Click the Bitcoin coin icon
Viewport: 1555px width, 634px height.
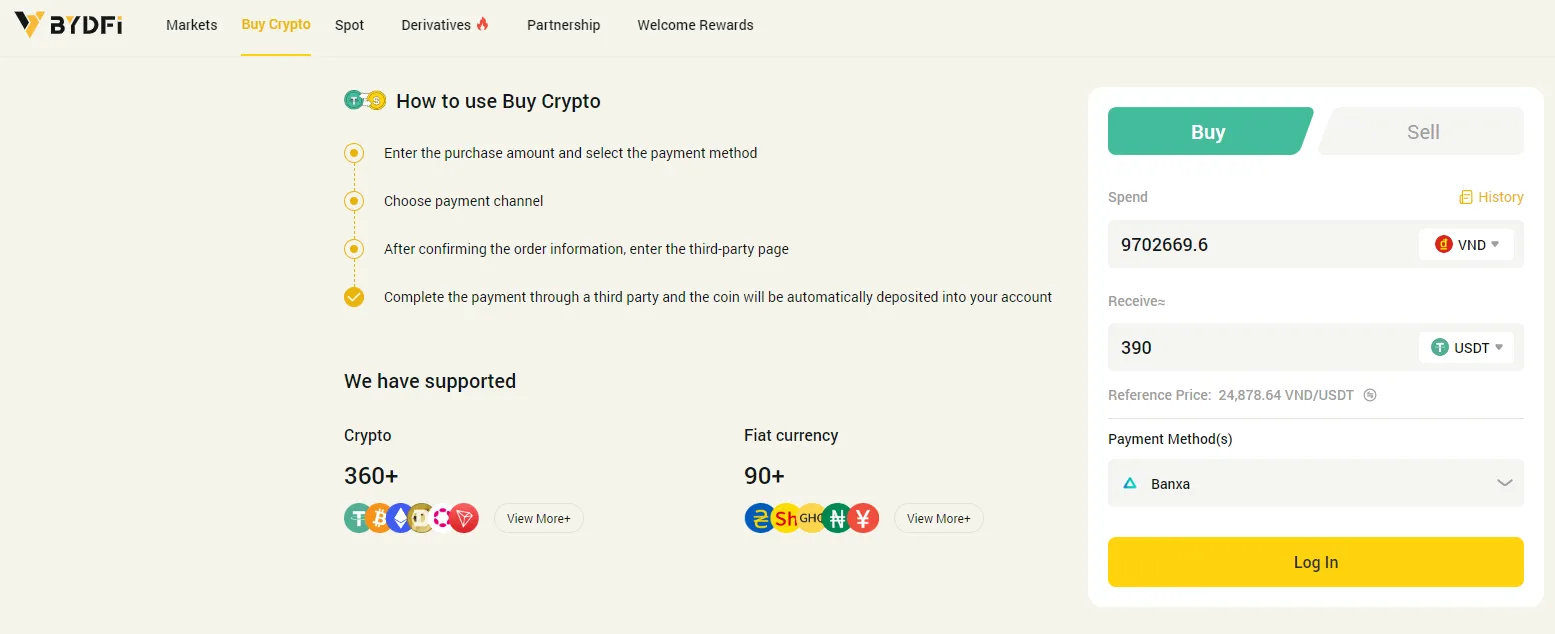pyautogui.click(x=379, y=518)
